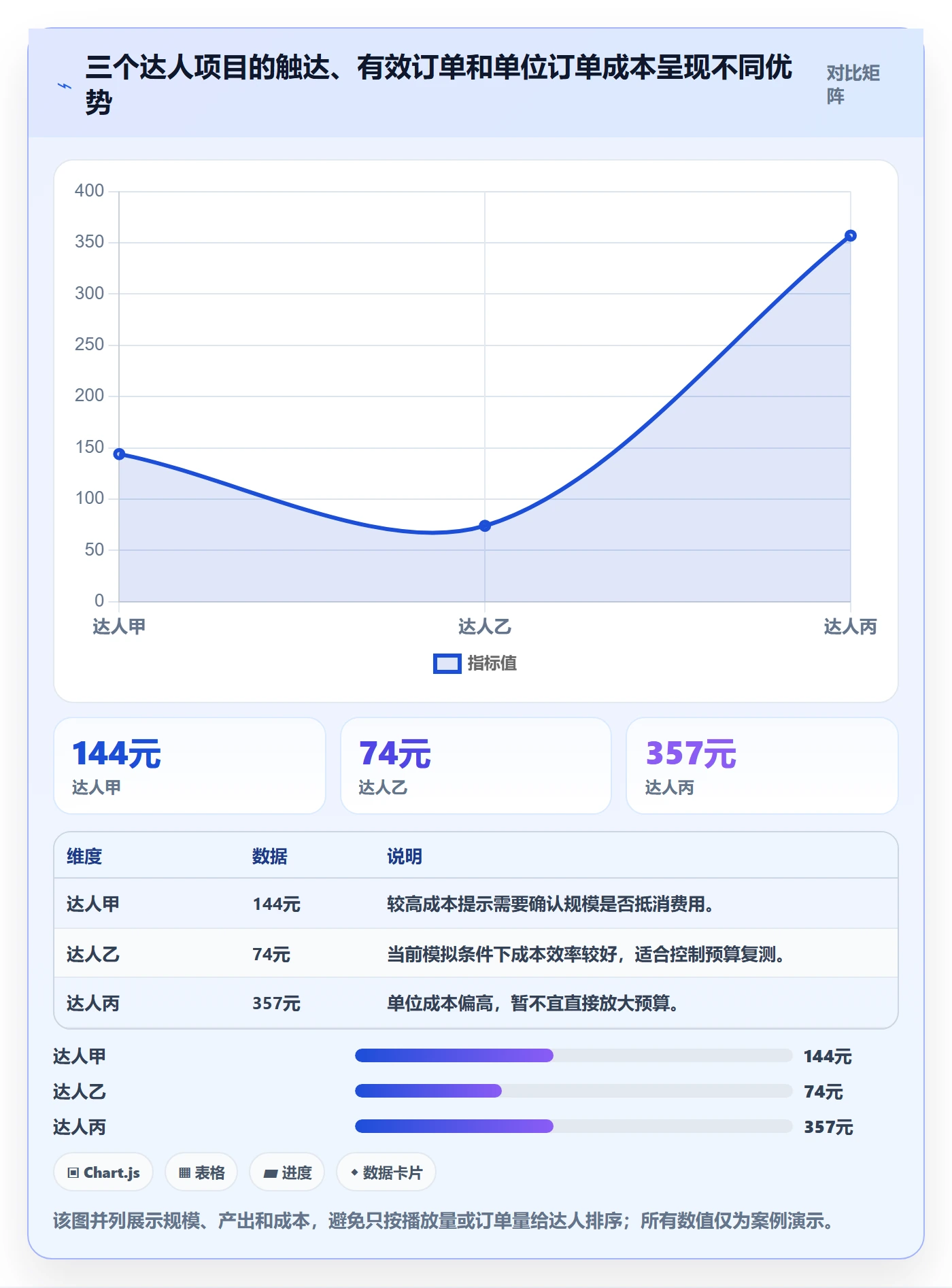
Task: Click the 达人丙 progress bar
Action: point(574,1126)
